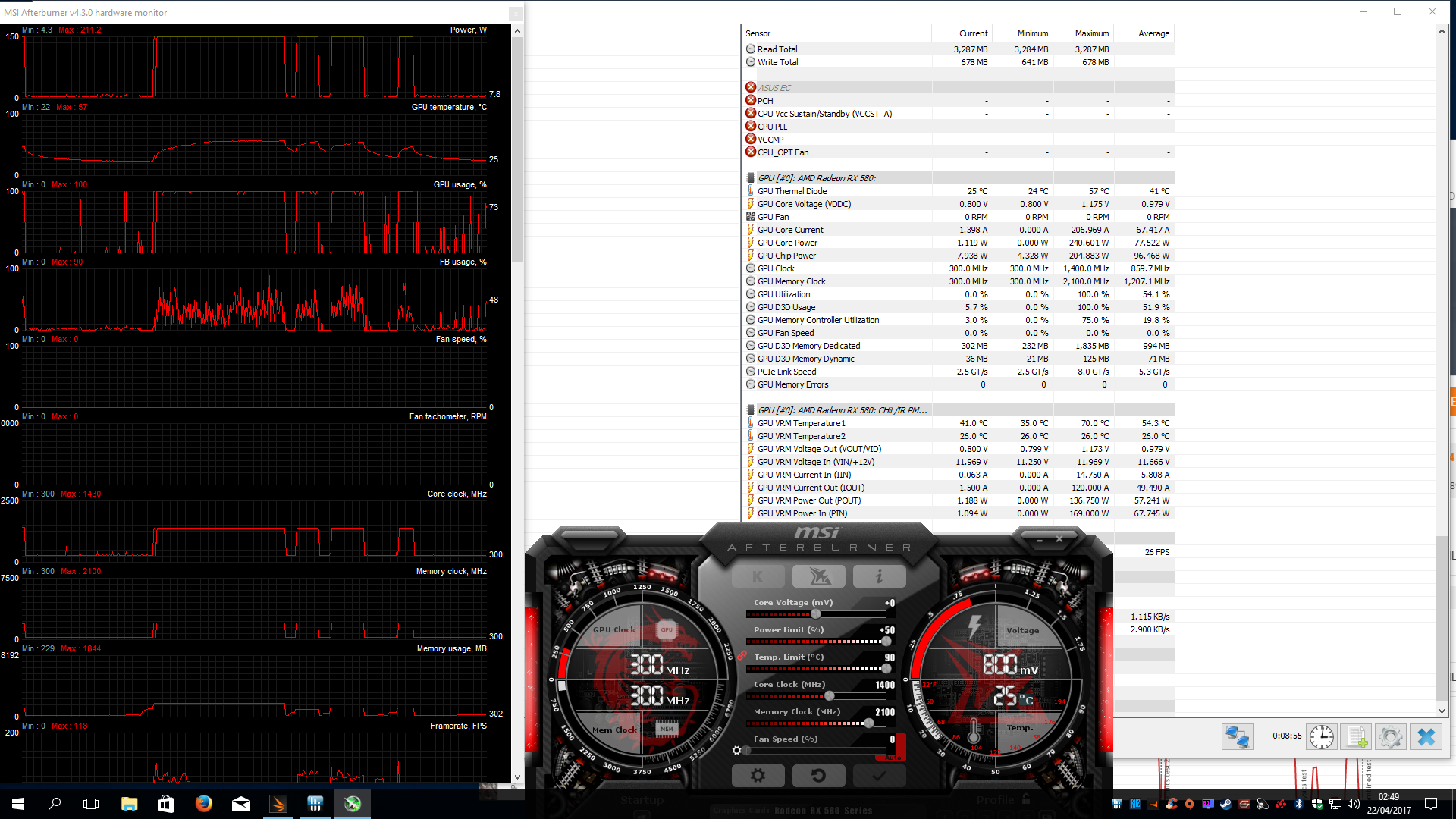Click HWiNFO sensor list scrollbar down arrow
Image resolution: width=1456 pixels, height=819 pixels.
click(1442, 711)
